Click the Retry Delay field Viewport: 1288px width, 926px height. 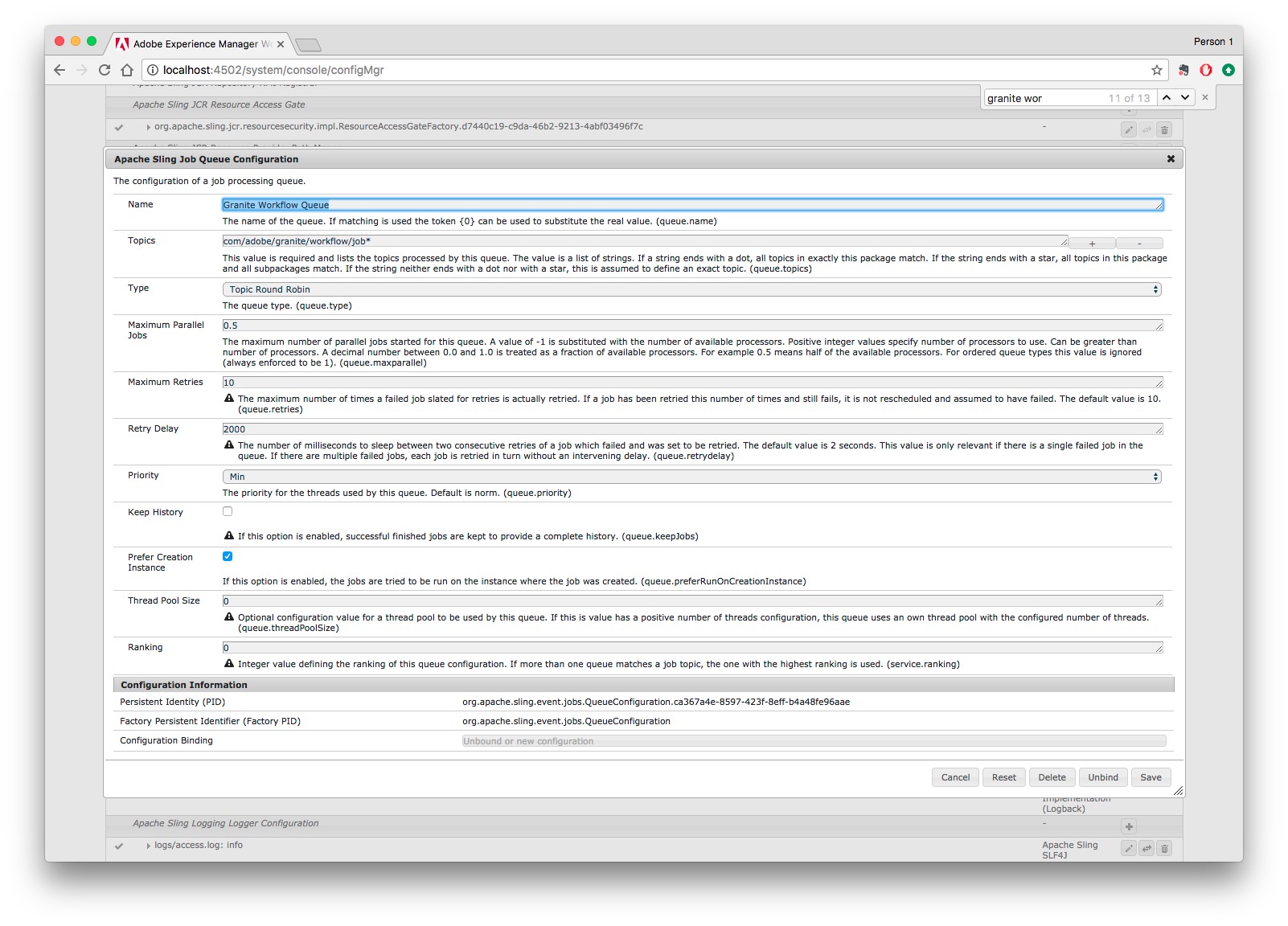(692, 429)
